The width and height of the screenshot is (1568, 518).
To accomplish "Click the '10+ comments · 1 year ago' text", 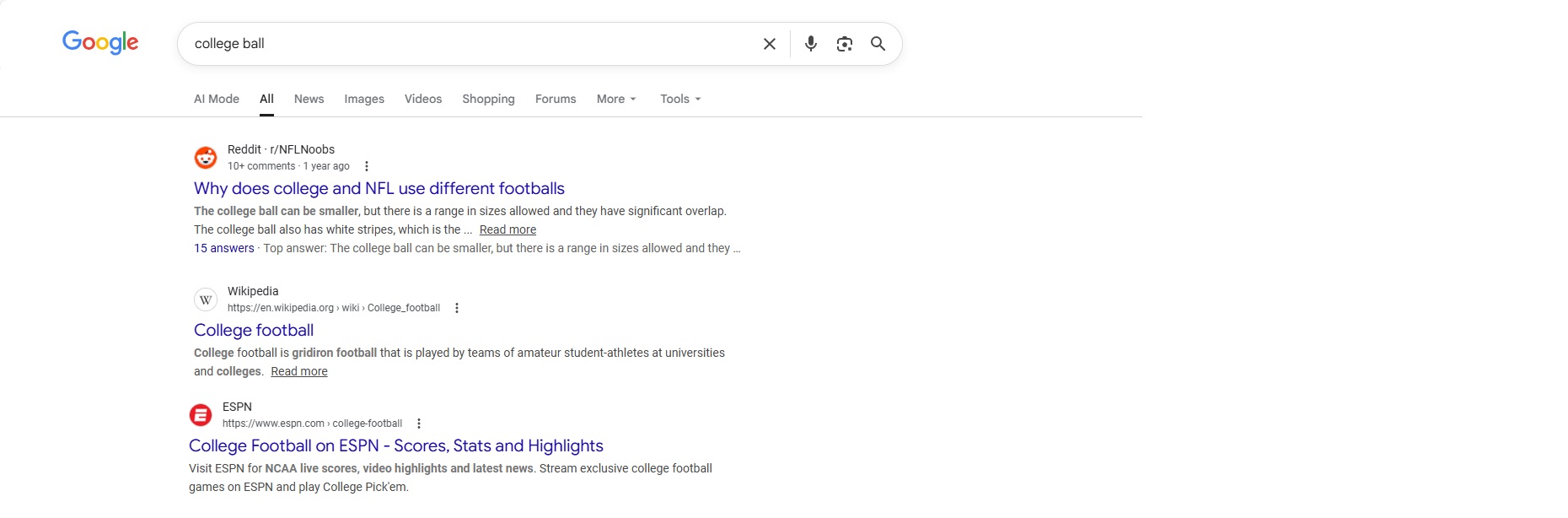I will [288, 166].
